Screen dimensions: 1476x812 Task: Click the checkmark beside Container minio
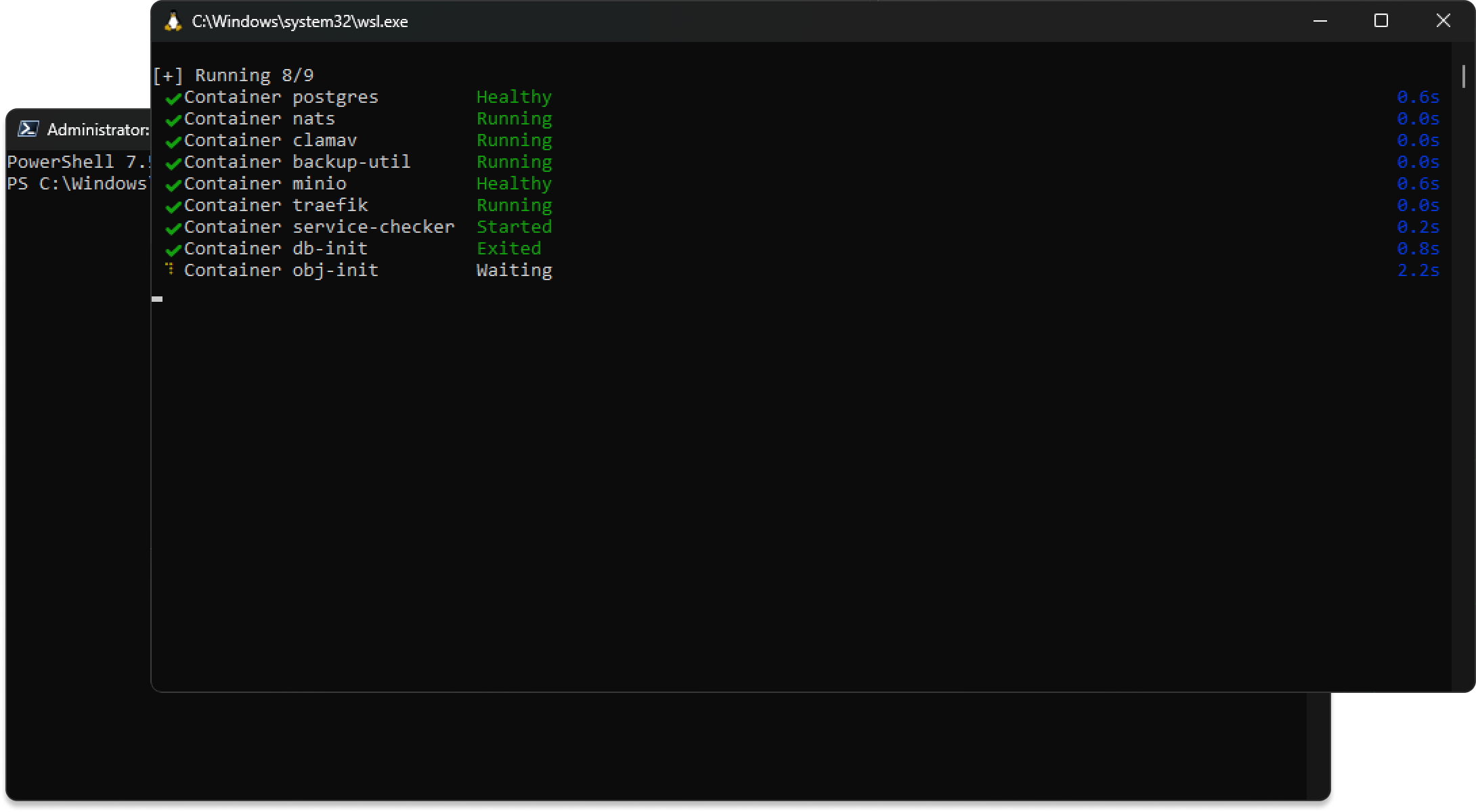[x=173, y=185]
